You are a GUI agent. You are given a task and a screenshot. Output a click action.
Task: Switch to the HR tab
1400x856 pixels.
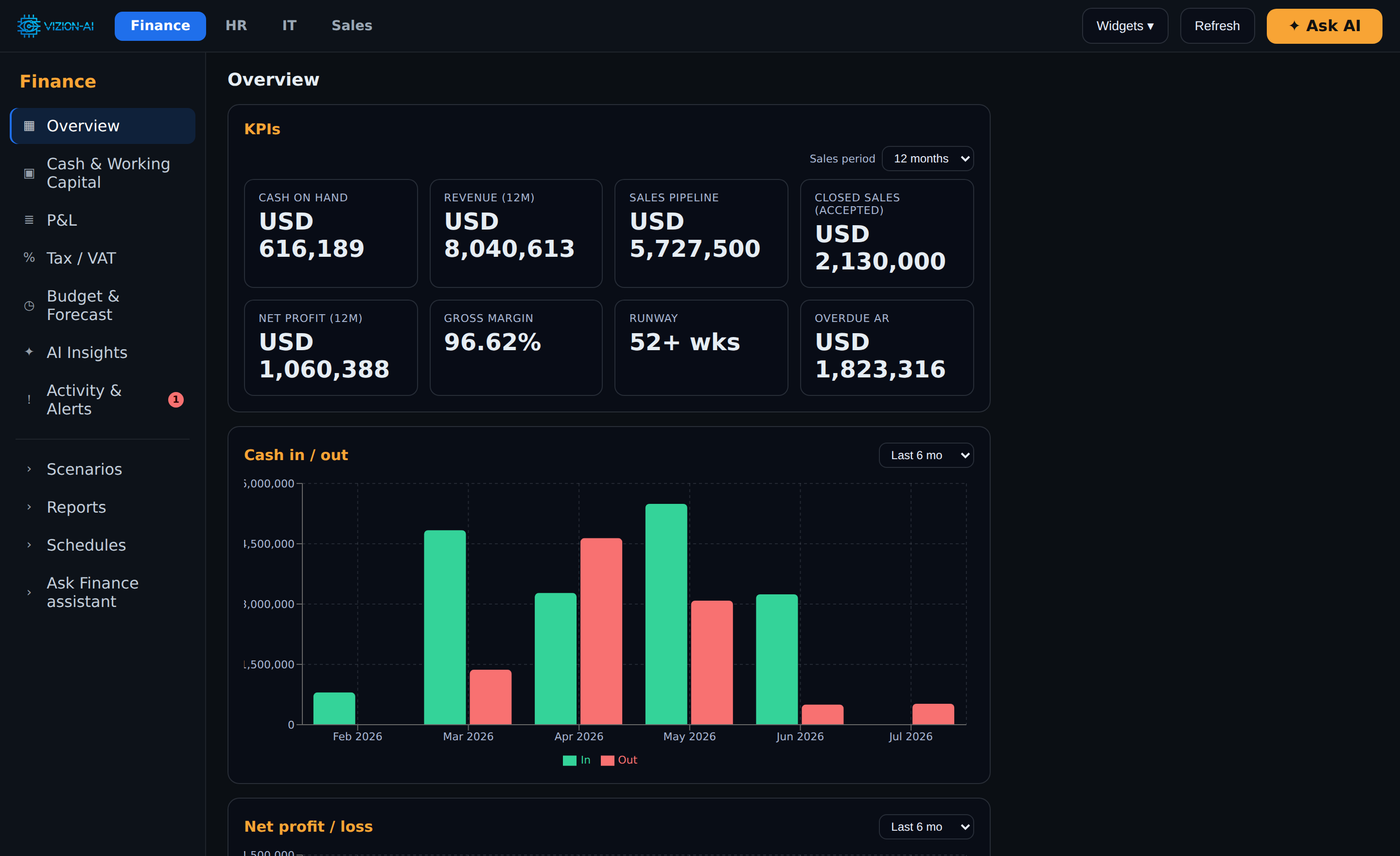coord(236,26)
